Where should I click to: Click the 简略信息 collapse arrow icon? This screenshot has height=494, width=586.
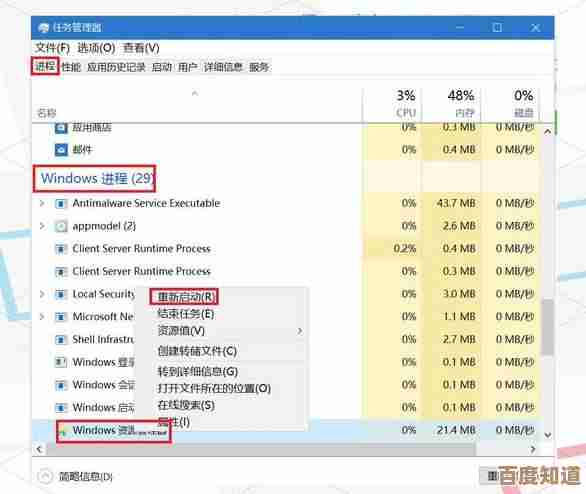coord(45,476)
